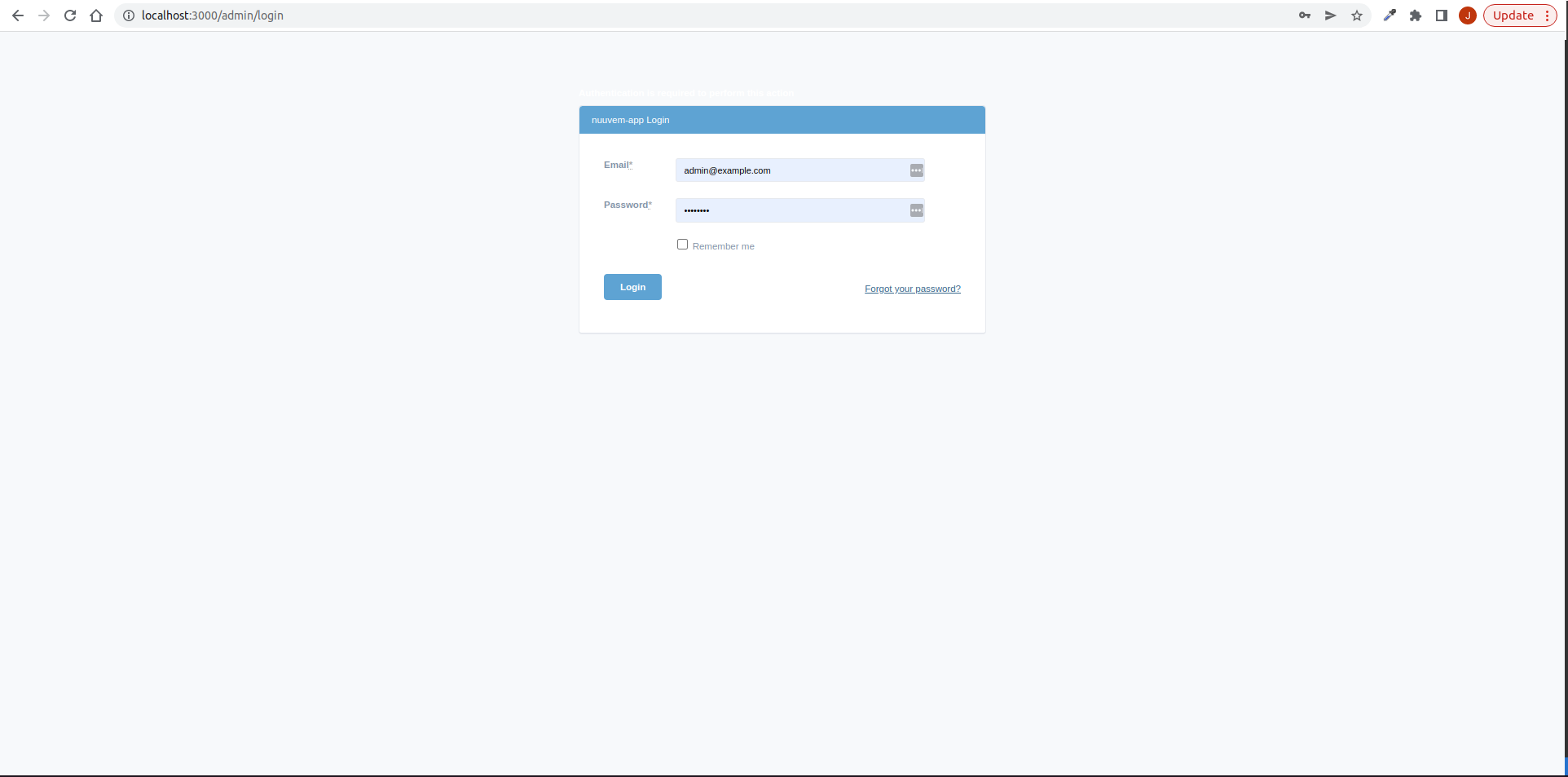Click the Update button
The image size is (1568, 777).
pyautogui.click(x=1512, y=15)
